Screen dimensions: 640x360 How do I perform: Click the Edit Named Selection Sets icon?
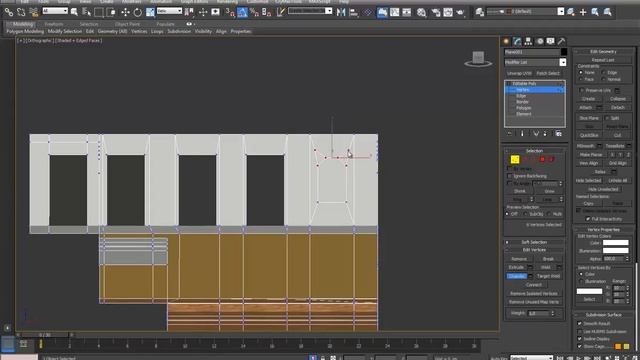tap(281, 12)
